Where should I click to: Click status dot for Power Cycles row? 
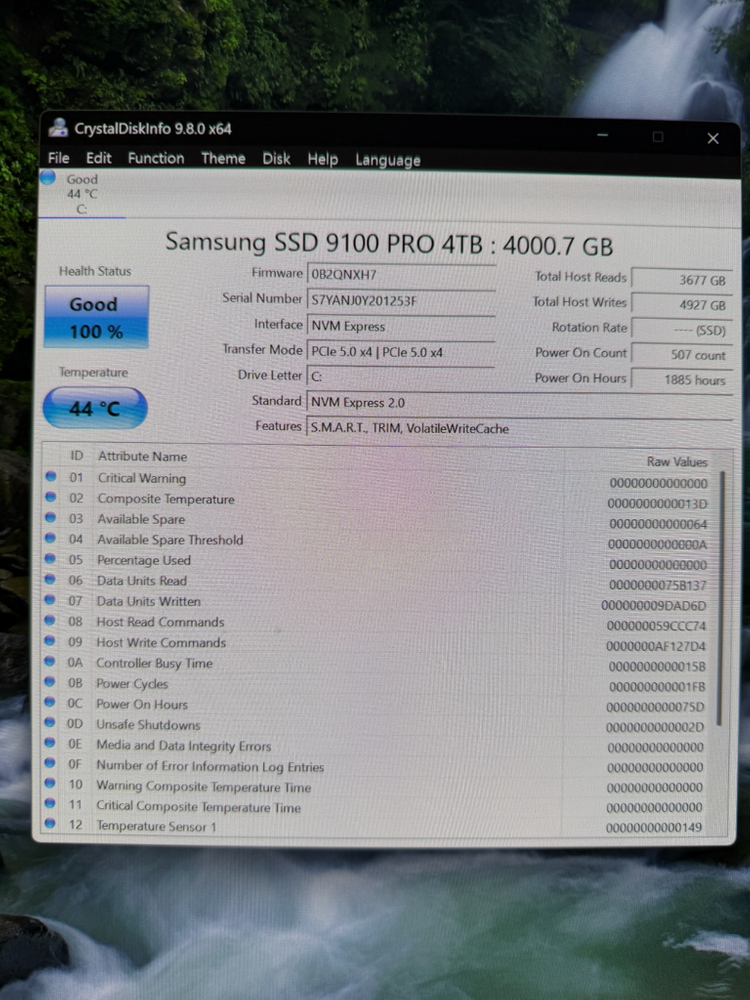[50, 682]
